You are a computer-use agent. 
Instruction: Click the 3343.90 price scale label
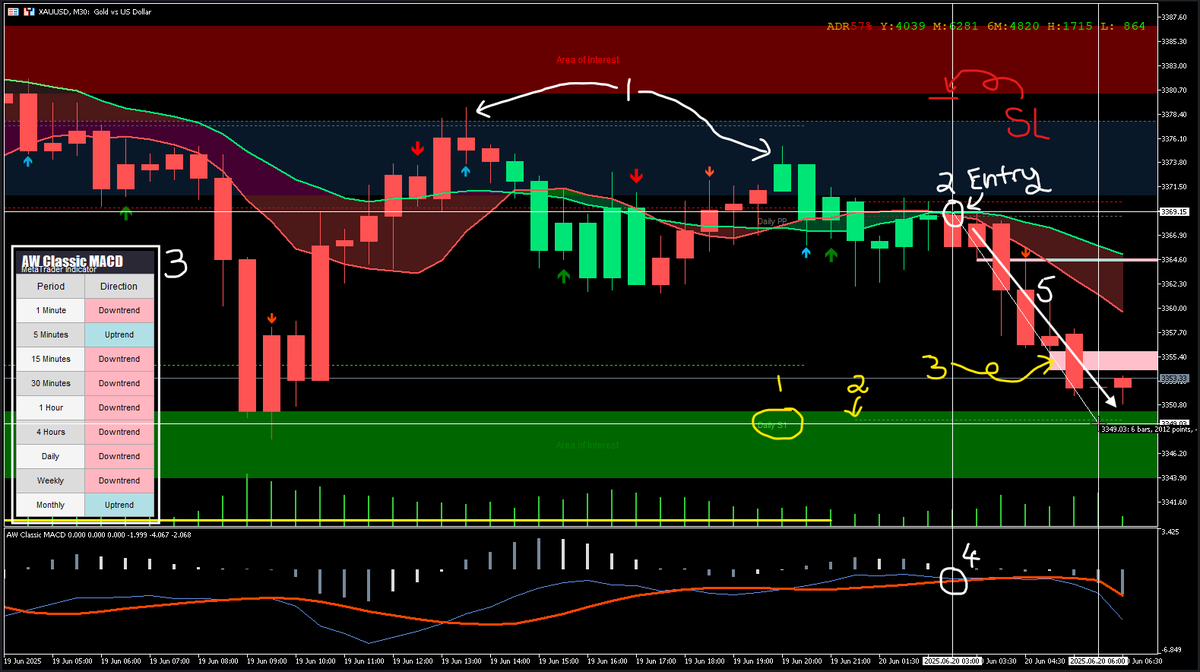coord(1175,478)
